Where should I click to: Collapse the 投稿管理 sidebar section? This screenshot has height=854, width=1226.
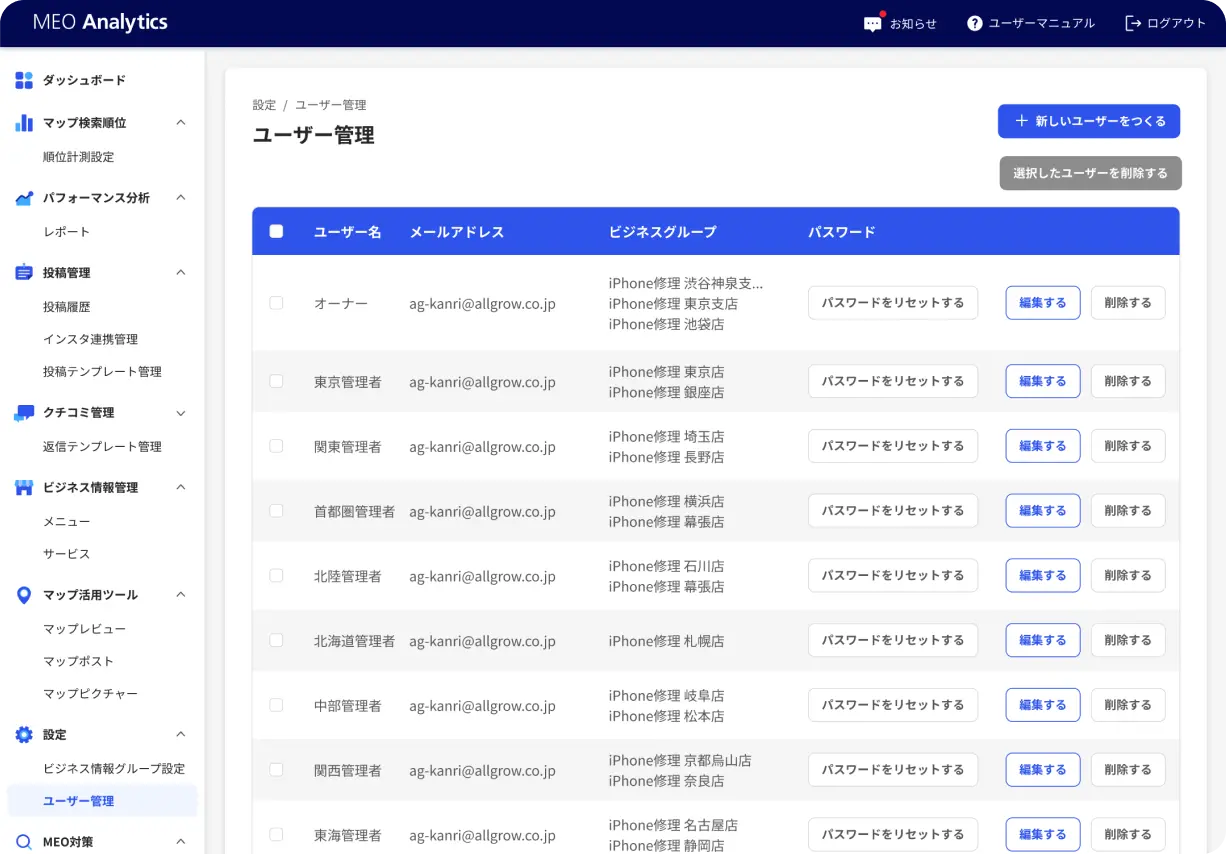click(x=180, y=272)
